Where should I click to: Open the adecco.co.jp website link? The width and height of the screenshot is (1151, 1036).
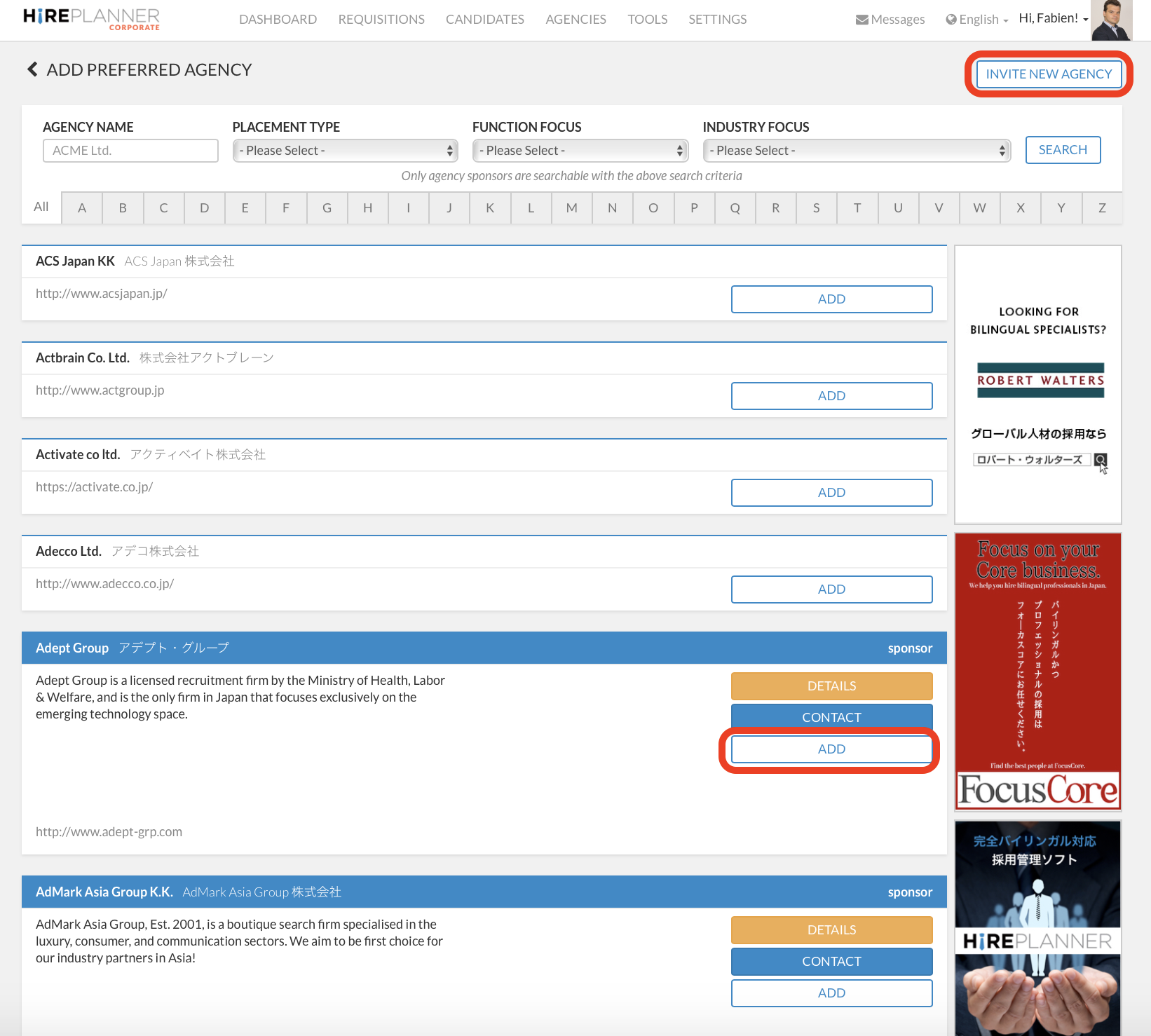coord(105,584)
